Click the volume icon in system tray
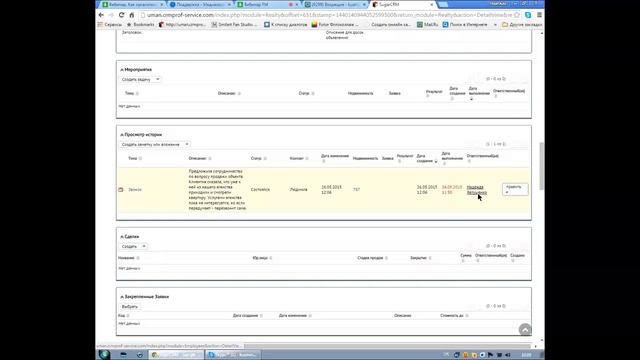The width and height of the screenshot is (640, 360). 508,355
